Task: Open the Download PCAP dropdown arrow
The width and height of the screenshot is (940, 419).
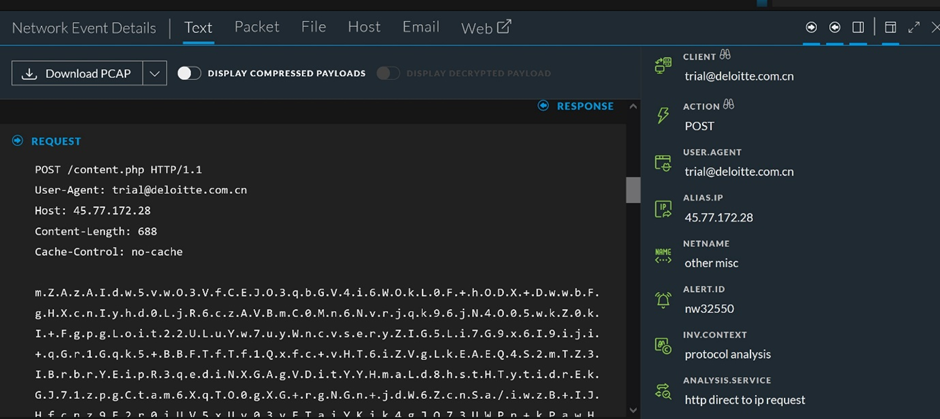Action: (x=154, y=73)
